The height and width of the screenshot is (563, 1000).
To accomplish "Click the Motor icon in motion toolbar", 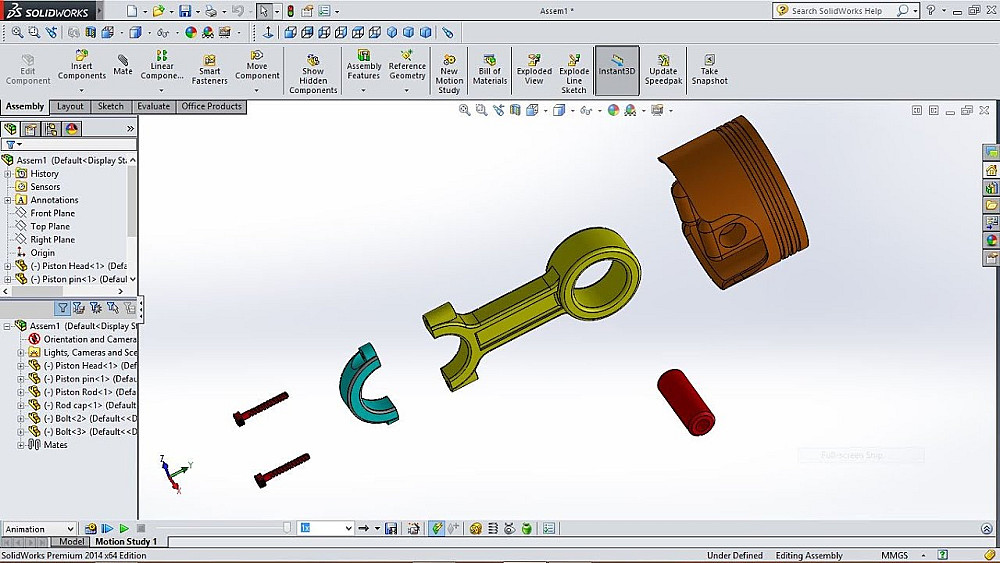I will pos(475,529).
